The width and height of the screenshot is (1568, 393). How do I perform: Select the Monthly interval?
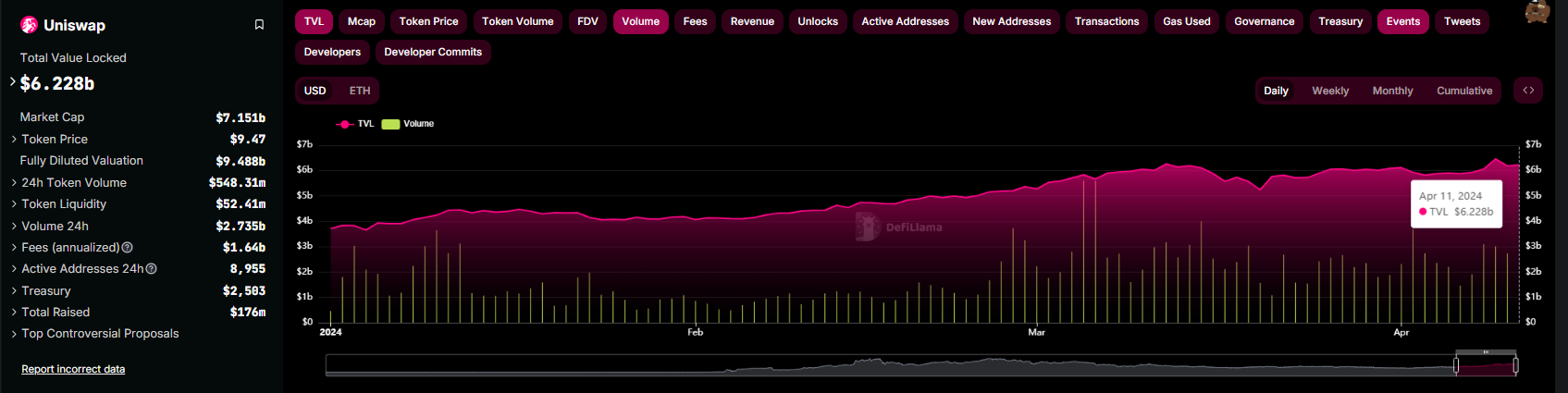click(x=1392, y=91)
